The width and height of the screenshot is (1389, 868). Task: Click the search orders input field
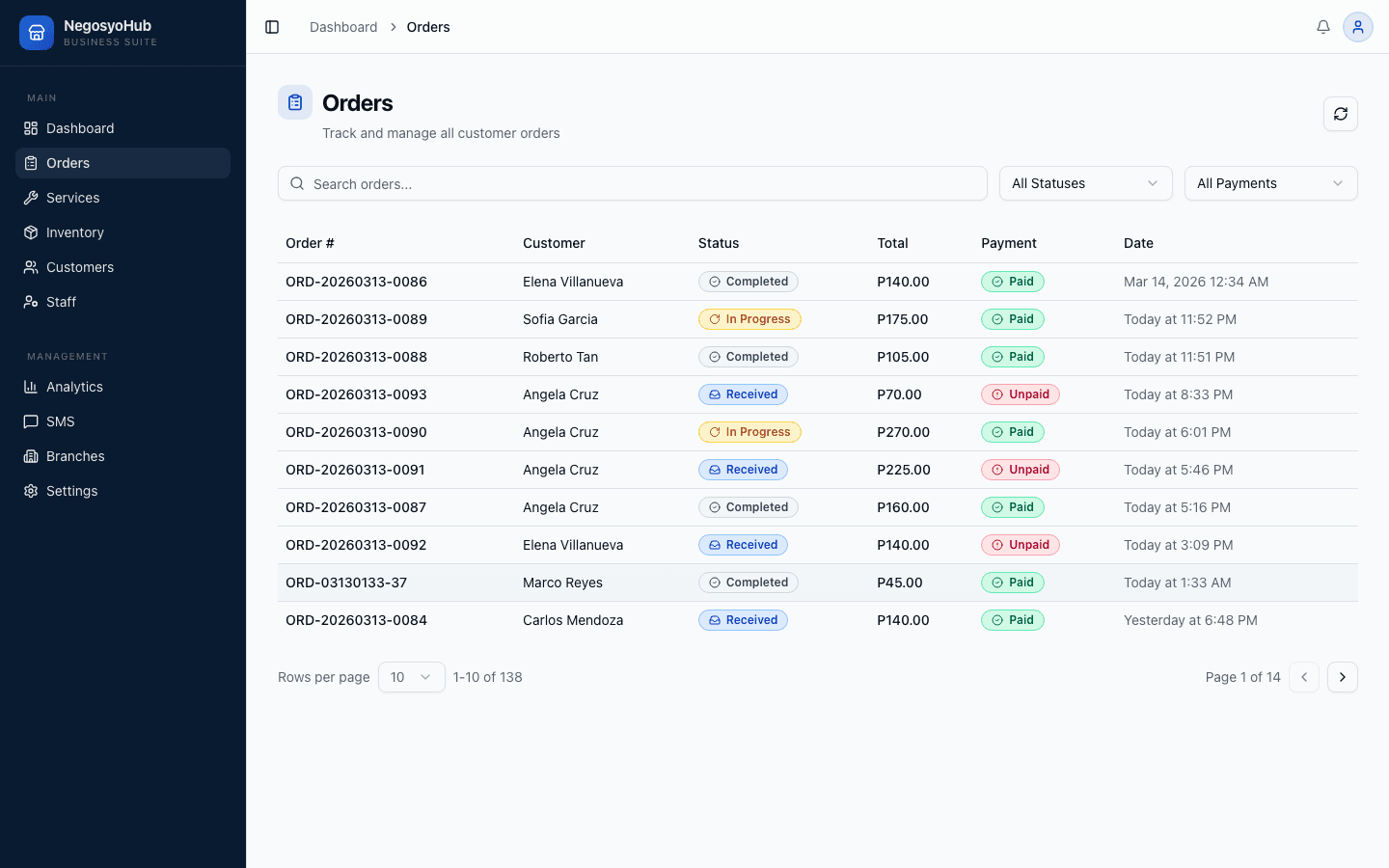pyautogui.click(x=632, y=183)
